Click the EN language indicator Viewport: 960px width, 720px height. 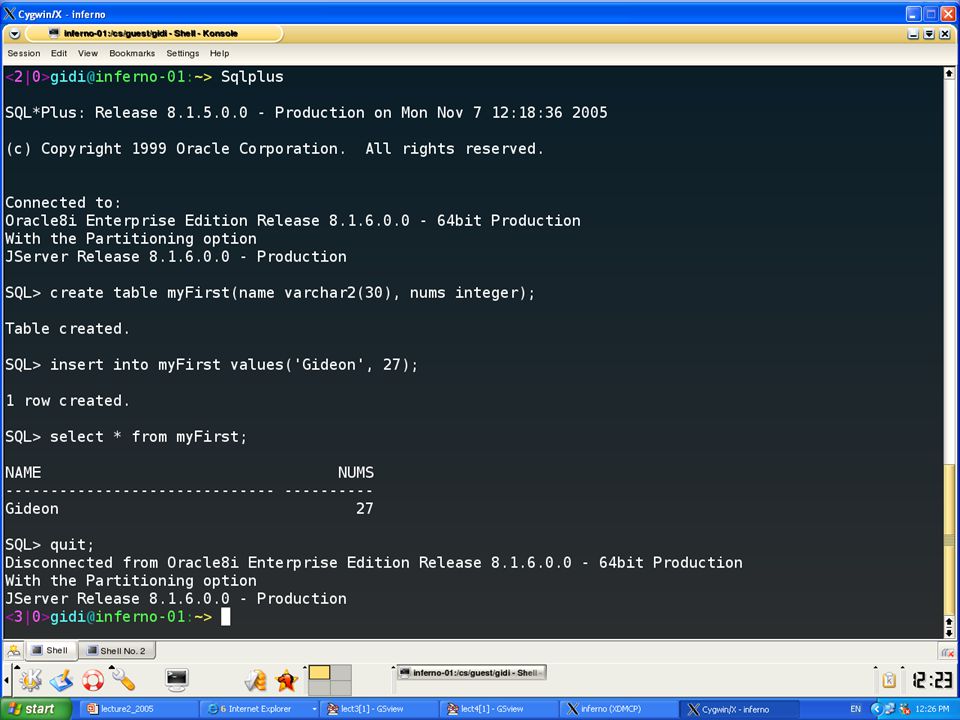[855, 709]
